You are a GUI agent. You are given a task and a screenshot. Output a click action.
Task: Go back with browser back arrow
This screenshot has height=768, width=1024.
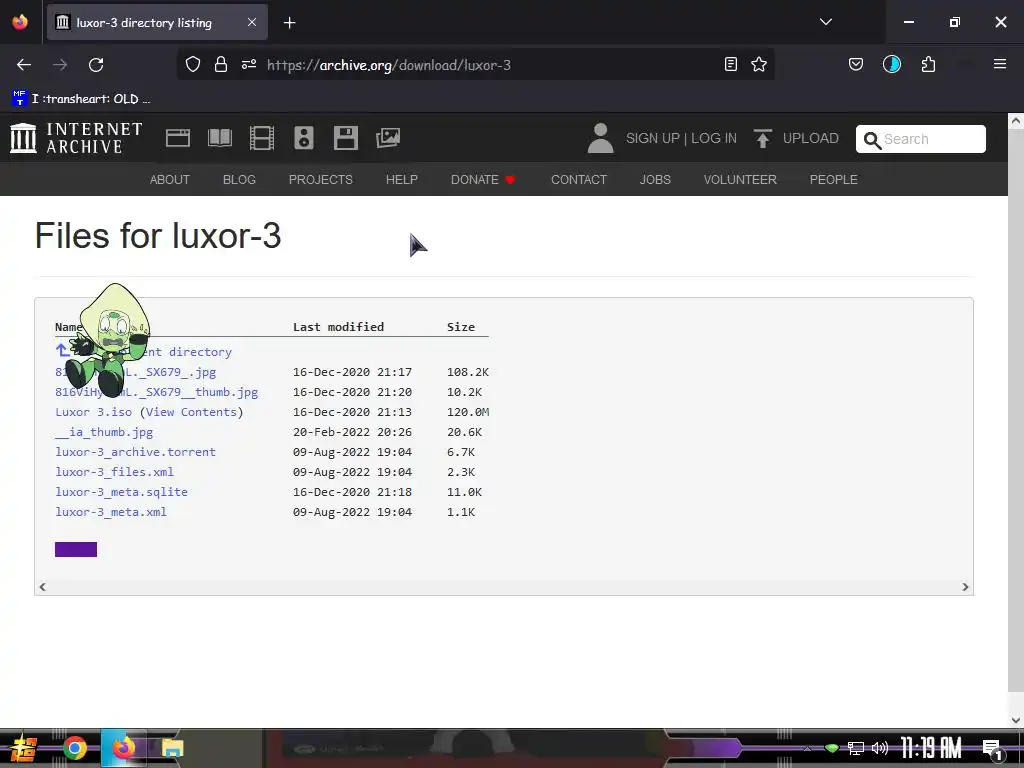tap(24, 65)
